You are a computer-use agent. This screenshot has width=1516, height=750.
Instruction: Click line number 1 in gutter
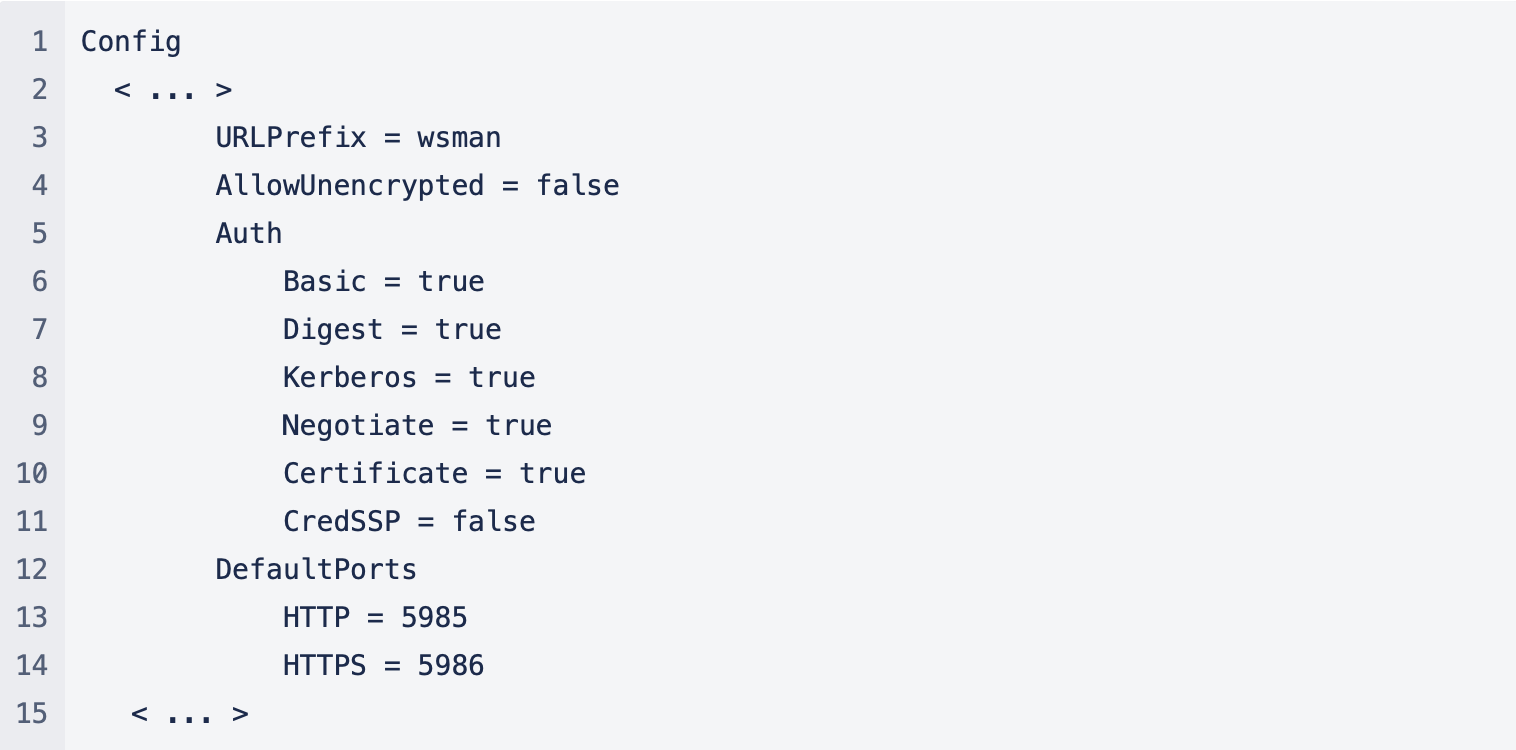(39, 42)
